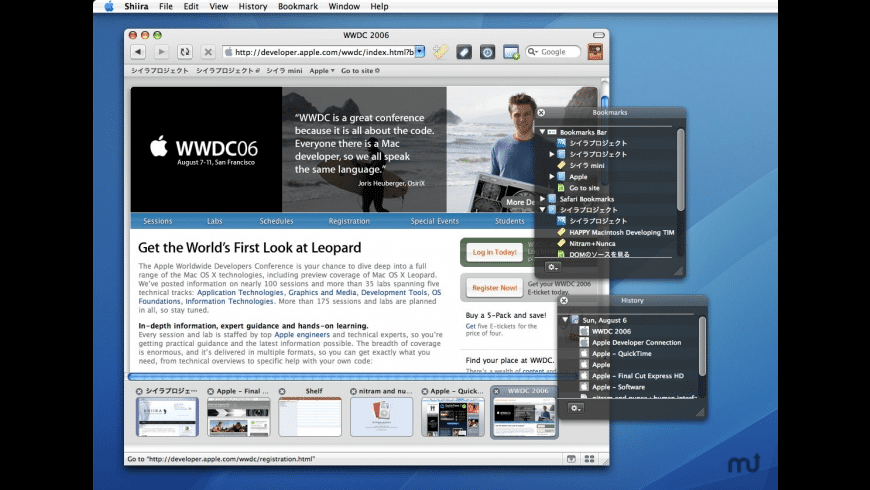Click the Log in Today! button
The height and width of the screenshot is (490, 870).
point(494,252)
